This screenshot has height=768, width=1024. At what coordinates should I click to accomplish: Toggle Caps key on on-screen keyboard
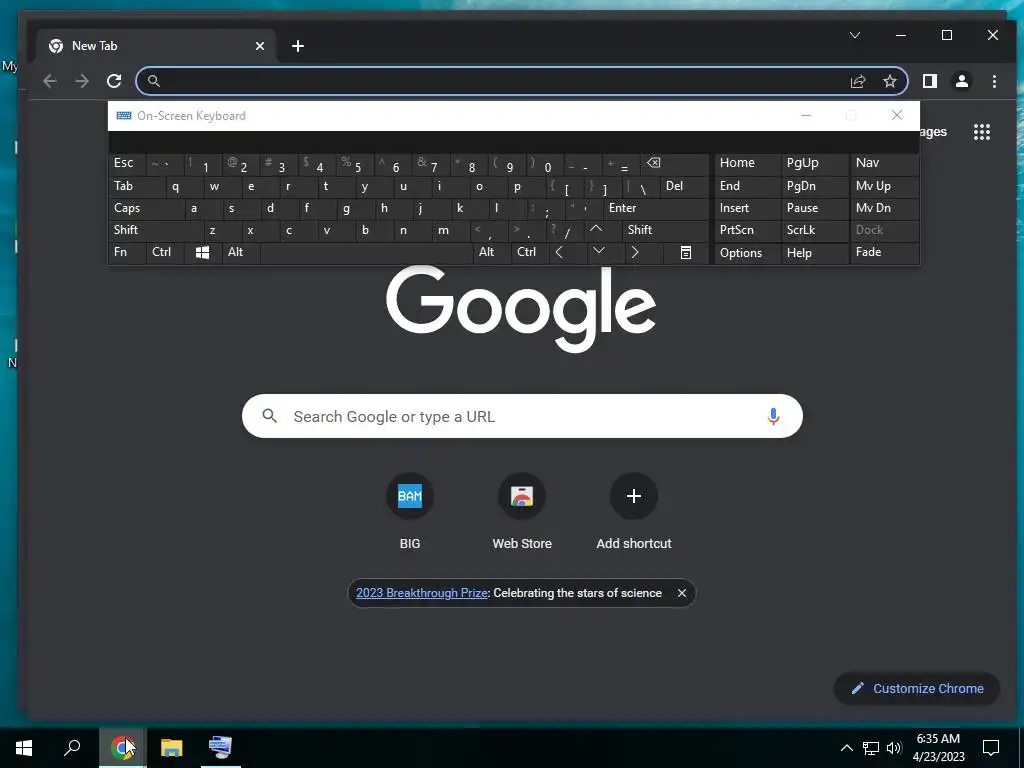[x=145, y=208]
